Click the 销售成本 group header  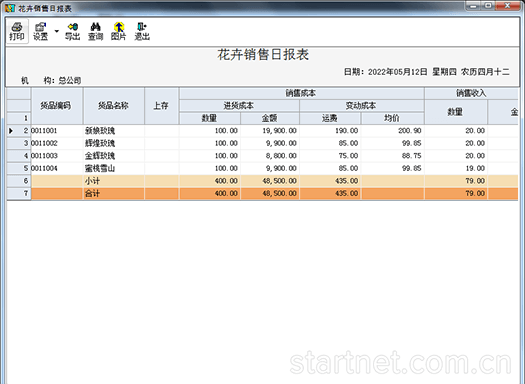point(301,93)
